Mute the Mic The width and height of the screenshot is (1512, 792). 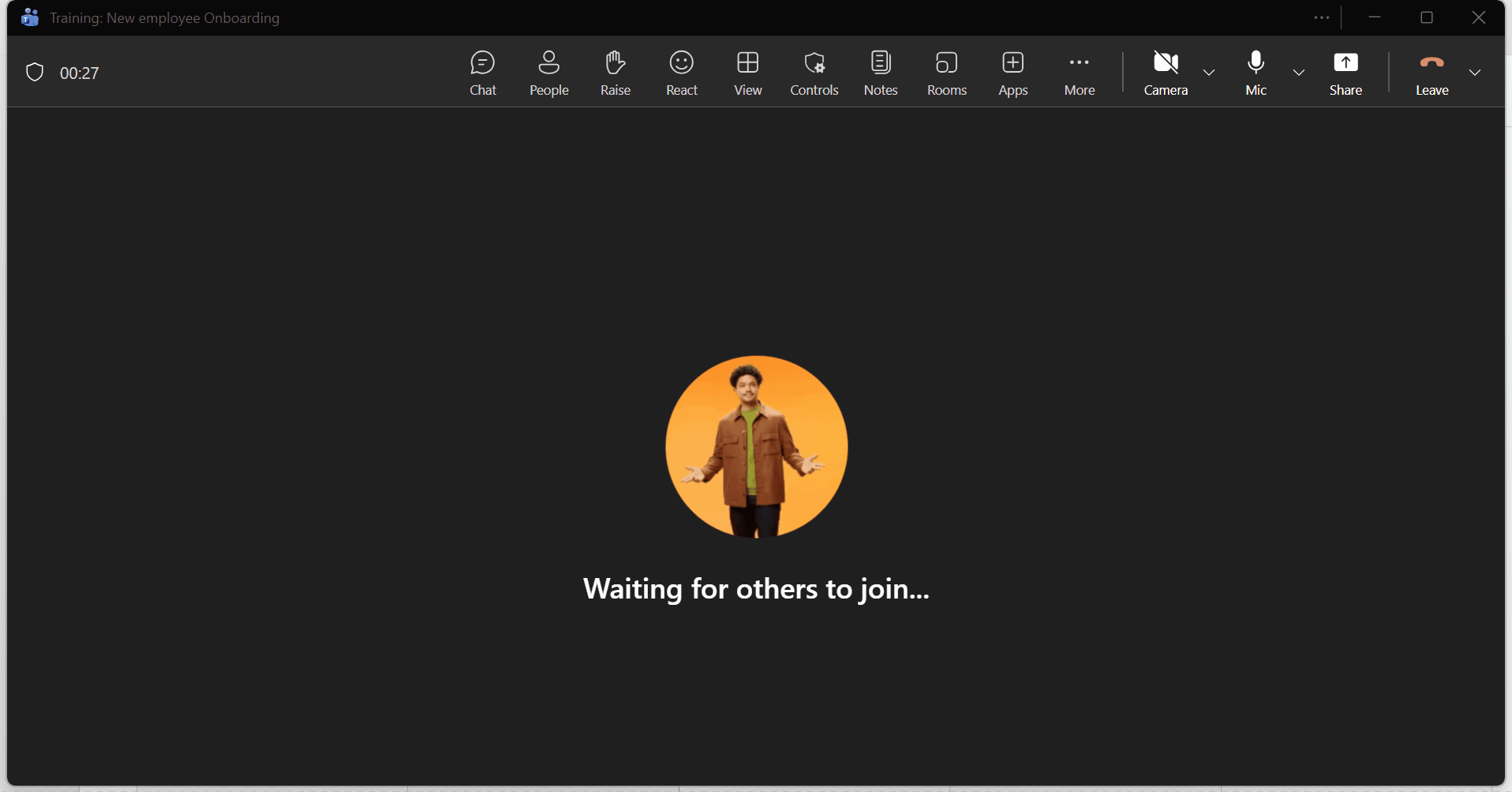click(1256, 73)
